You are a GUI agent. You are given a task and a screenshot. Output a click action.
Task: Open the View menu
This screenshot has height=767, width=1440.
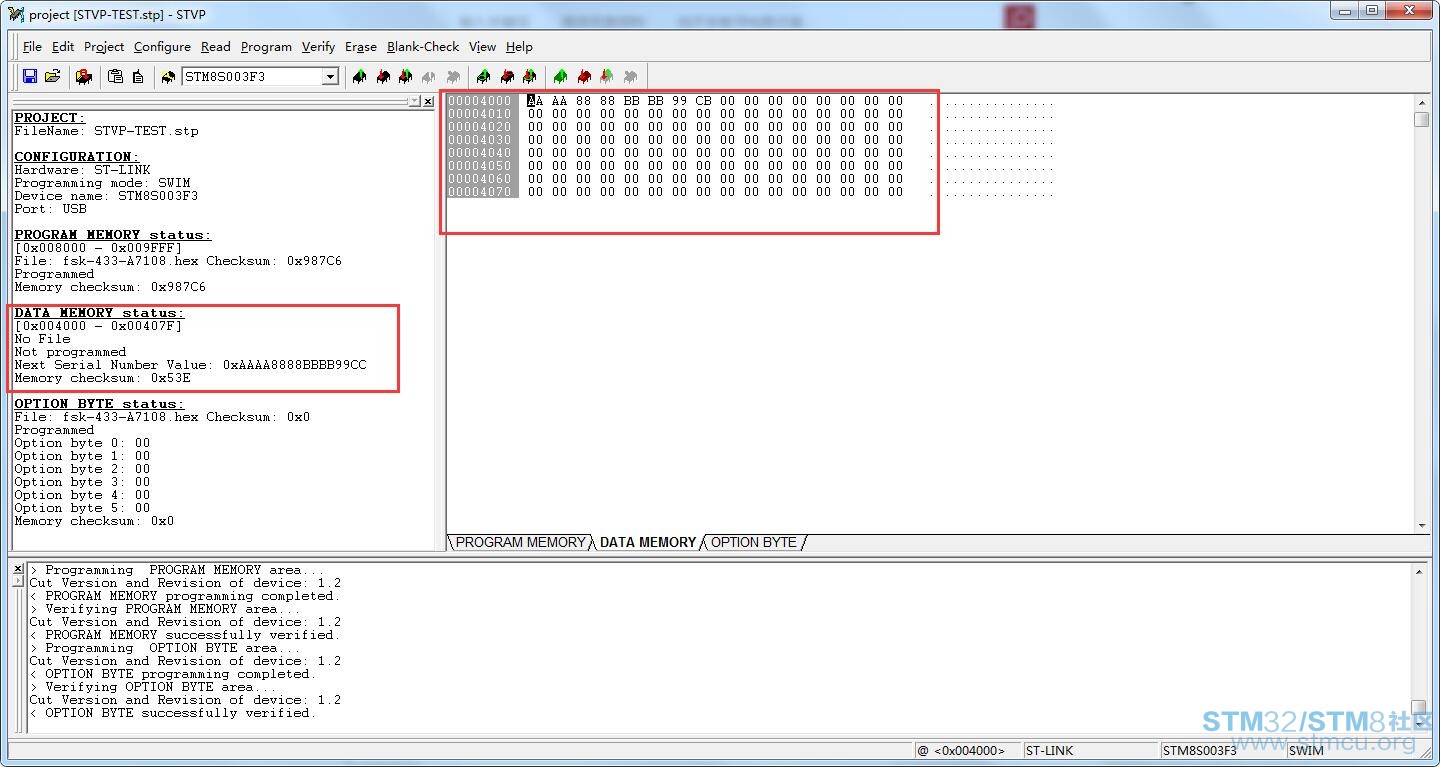click(482, 47)
